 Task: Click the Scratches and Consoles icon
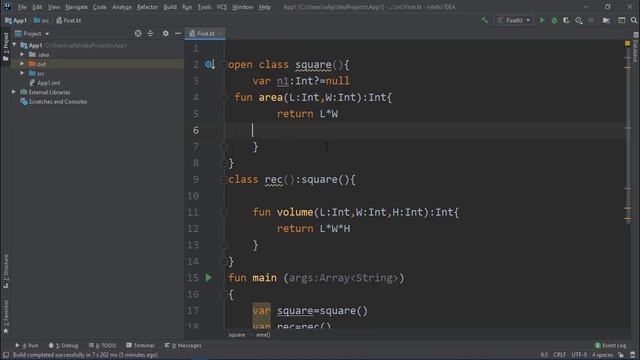24,102
